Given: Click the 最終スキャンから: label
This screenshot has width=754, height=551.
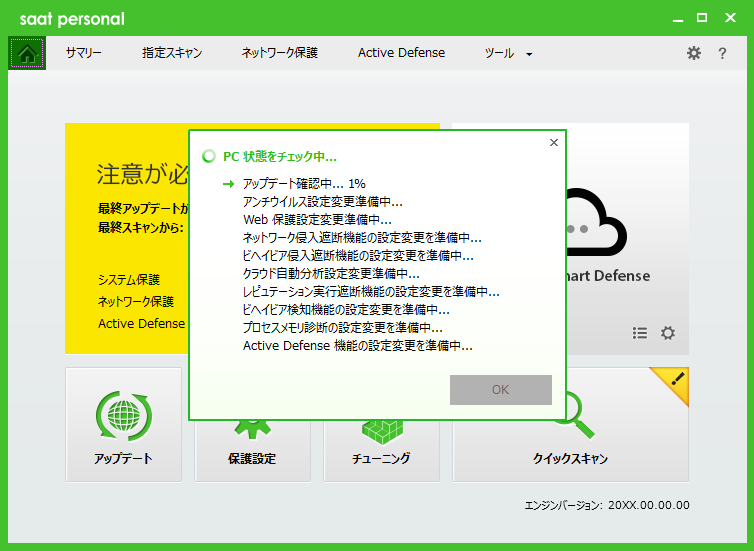Looking at the screenshot, I should click(x=141, y=227).
